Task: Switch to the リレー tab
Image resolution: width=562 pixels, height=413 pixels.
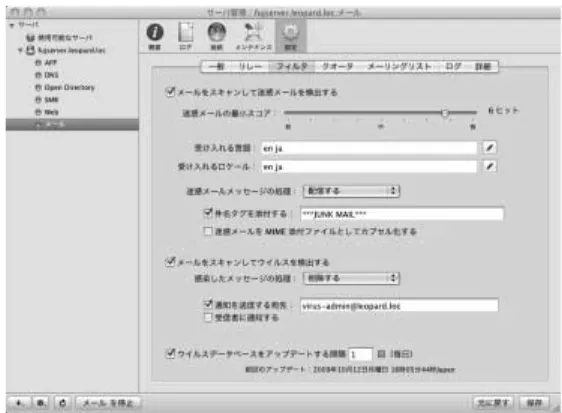Action: click(250, 66)
